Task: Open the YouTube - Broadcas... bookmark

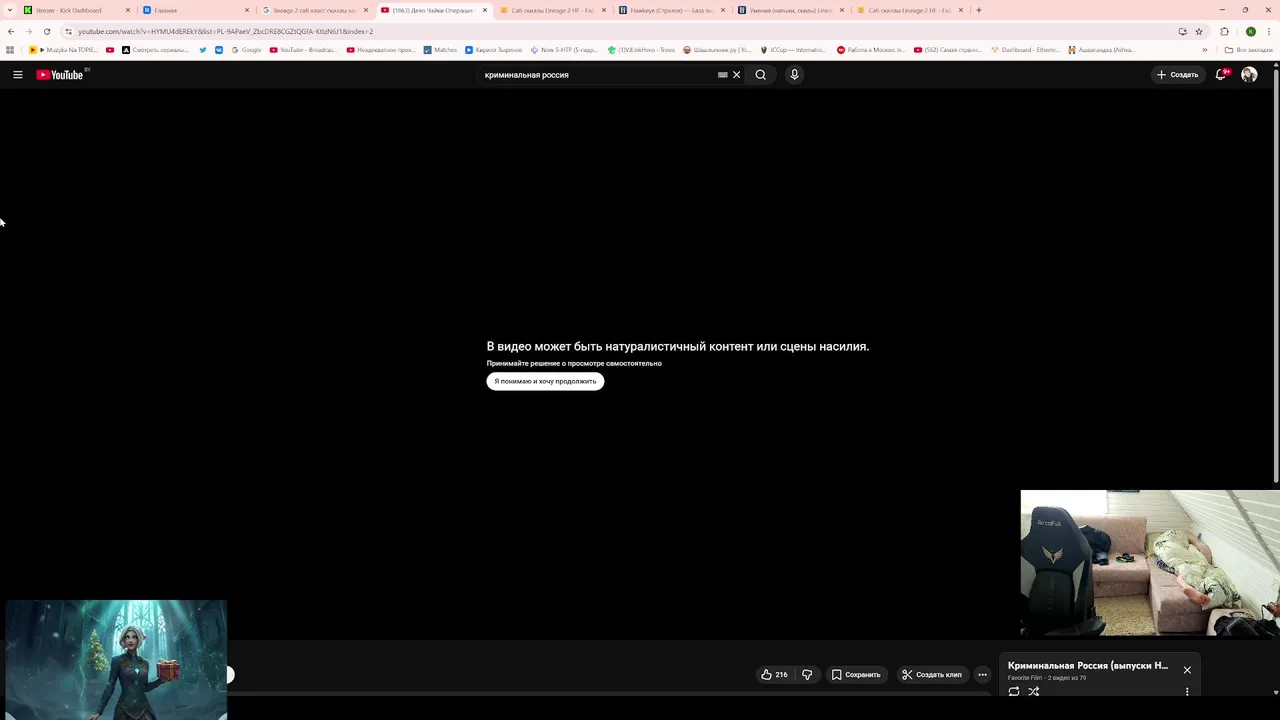Action: (303, 50)
